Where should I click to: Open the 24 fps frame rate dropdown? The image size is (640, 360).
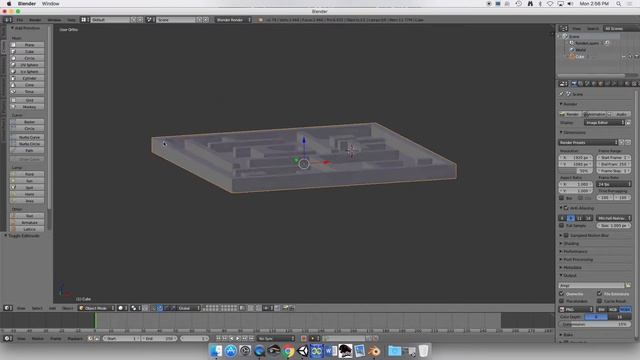click(x=614, y=184)
